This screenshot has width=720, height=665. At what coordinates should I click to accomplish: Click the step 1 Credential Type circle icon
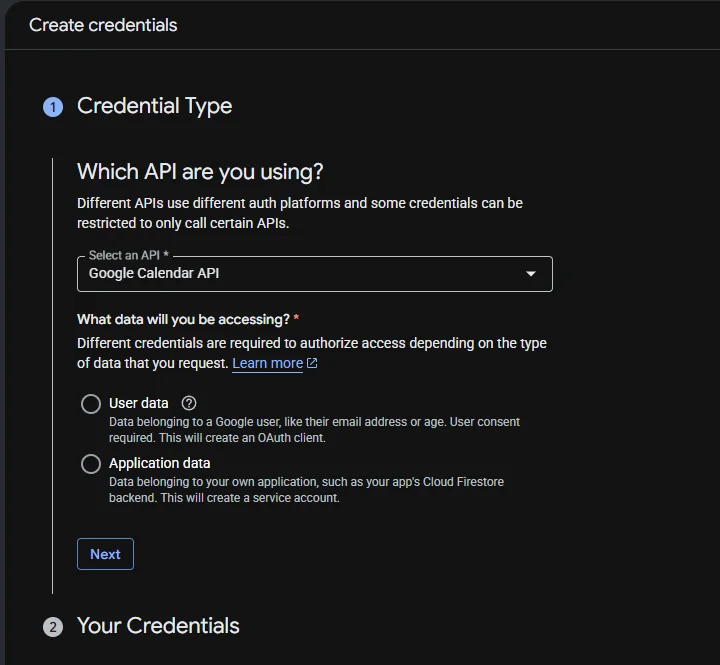point(53,107)
